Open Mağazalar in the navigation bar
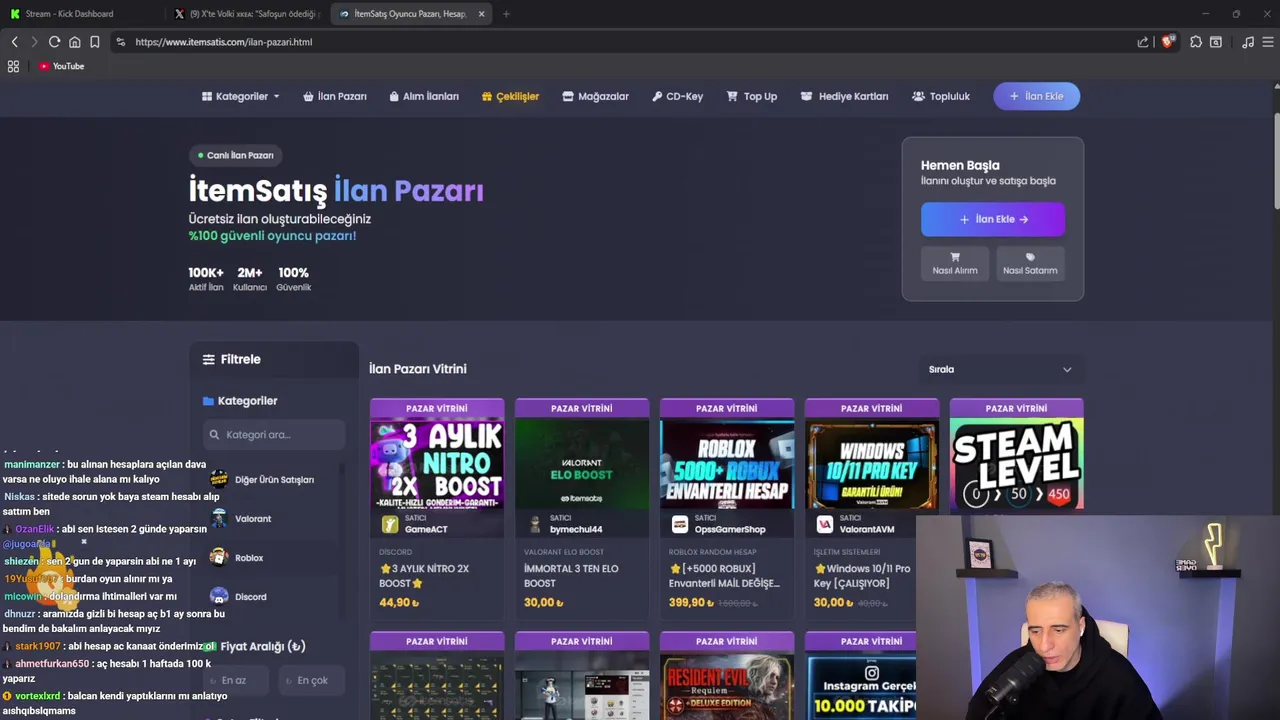The image size is (1280, 720). tap(595, 96)
